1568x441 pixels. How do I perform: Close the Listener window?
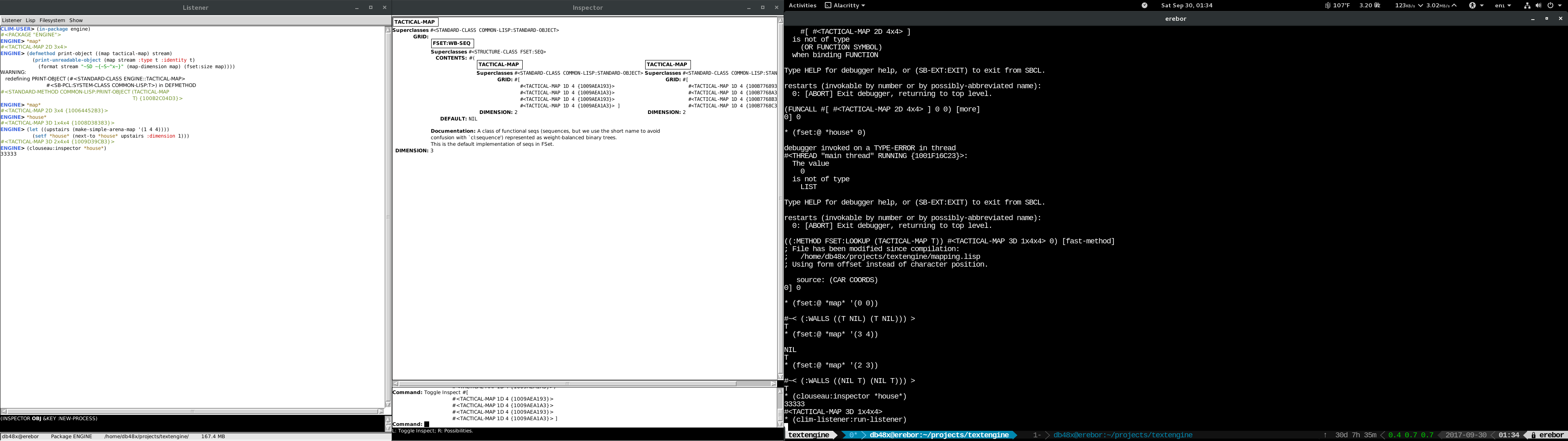point(384,8)
